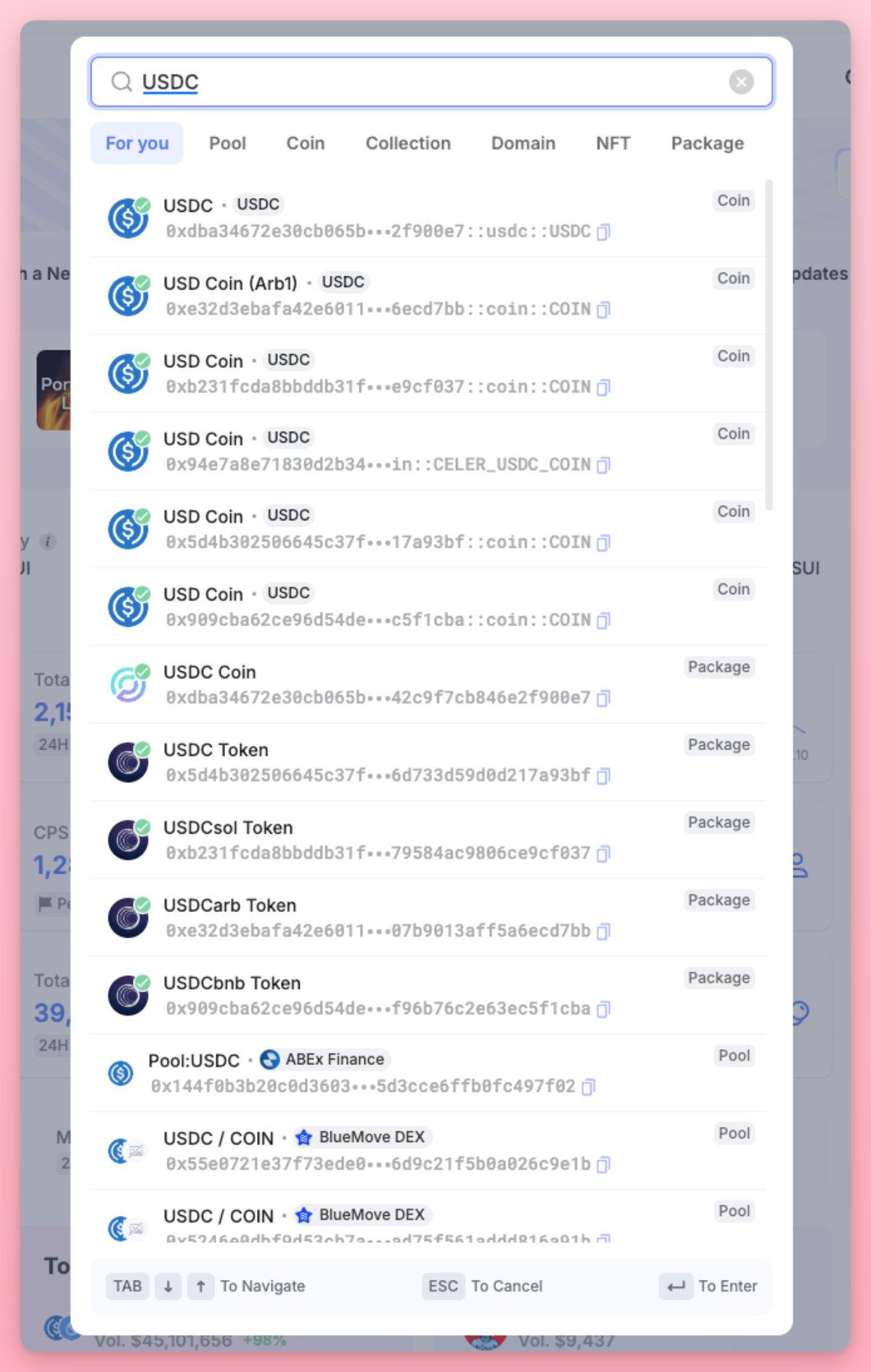Click the results list vertical scrollbar
This screenshot has height=1372, width=871.
coord(769,345)
